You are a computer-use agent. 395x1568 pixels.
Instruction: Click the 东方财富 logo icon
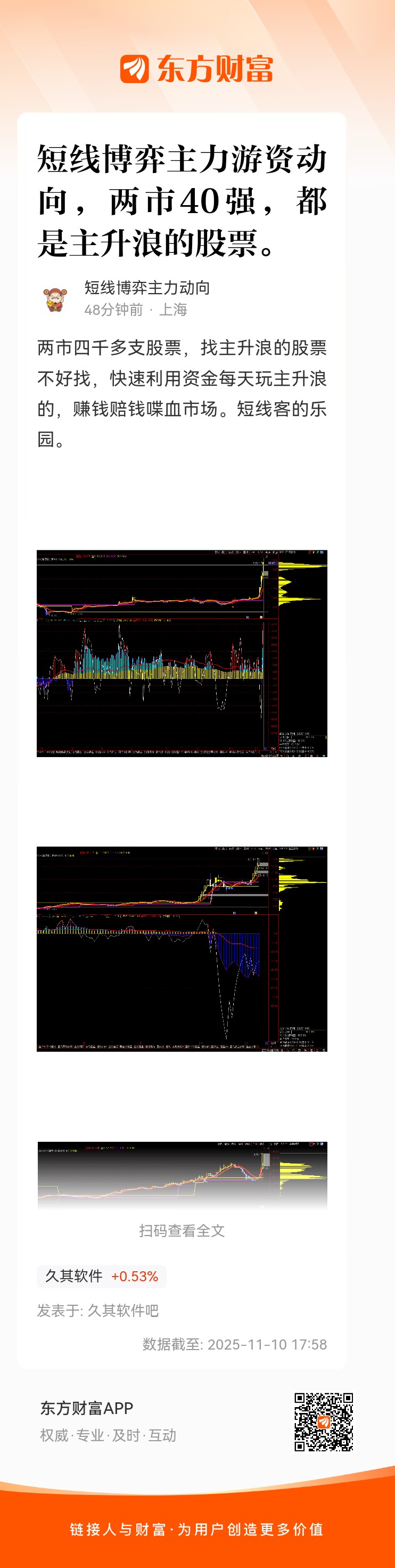[x=135, y=69]
